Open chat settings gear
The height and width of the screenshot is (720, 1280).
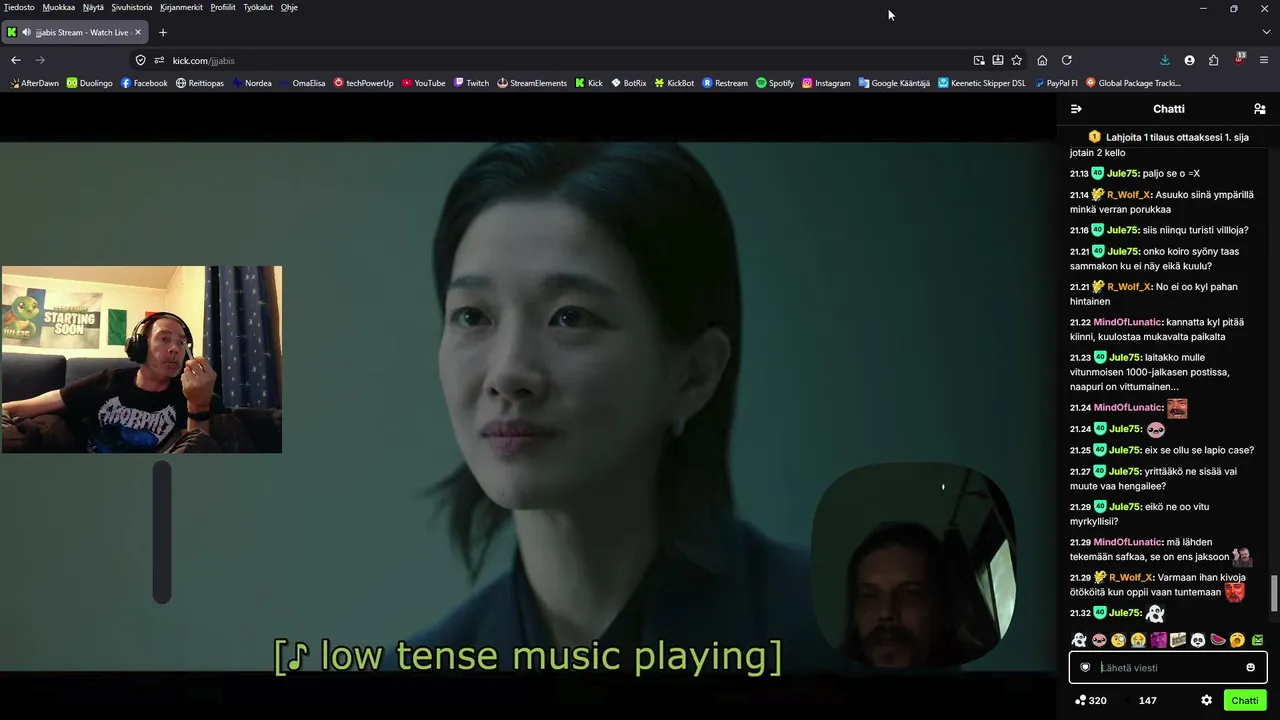point(1207,700)
